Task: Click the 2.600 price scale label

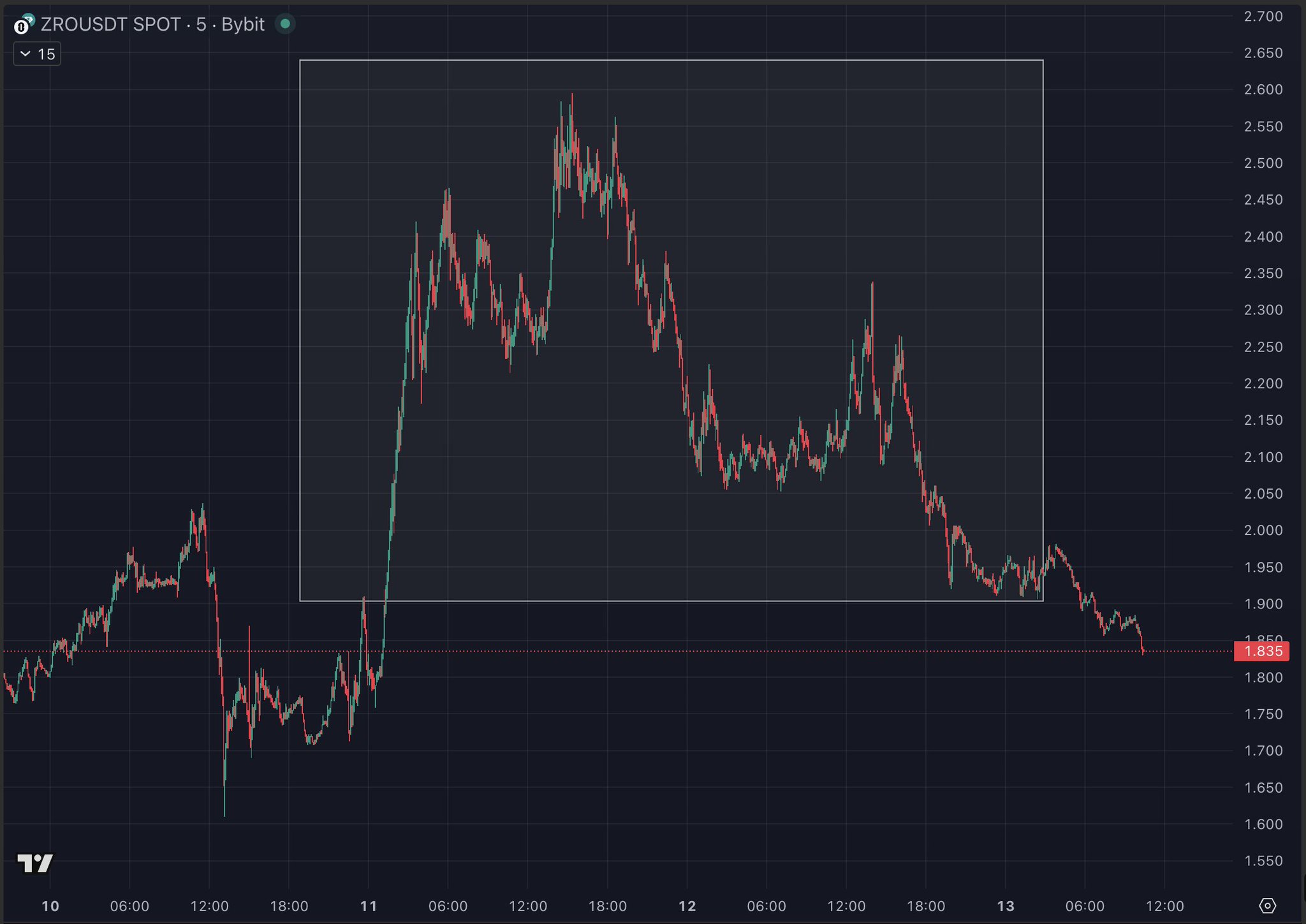Action: tap(1263, 90)
